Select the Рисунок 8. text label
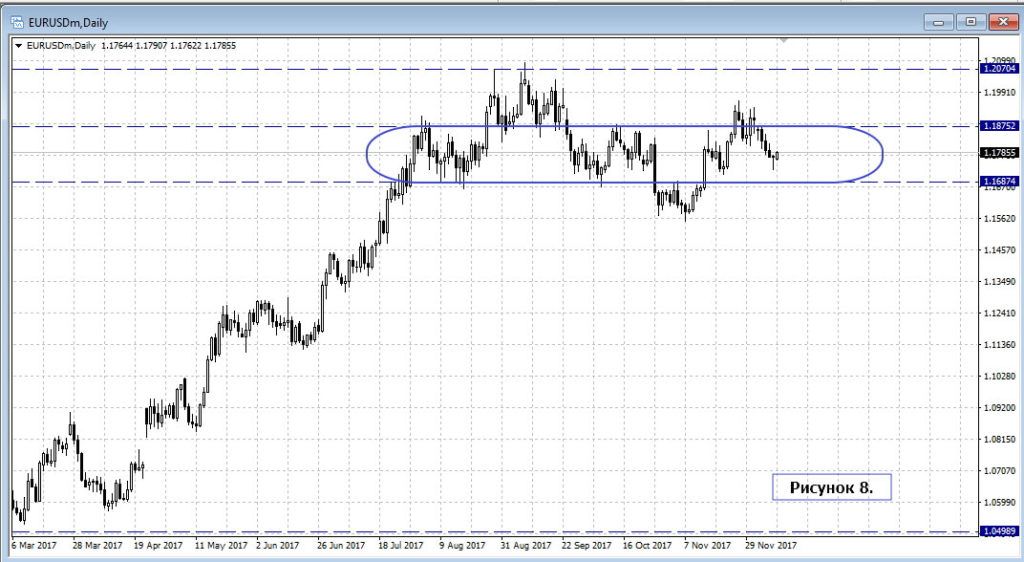This screenshot has height=562, width=1024. [x=831, y=487]
